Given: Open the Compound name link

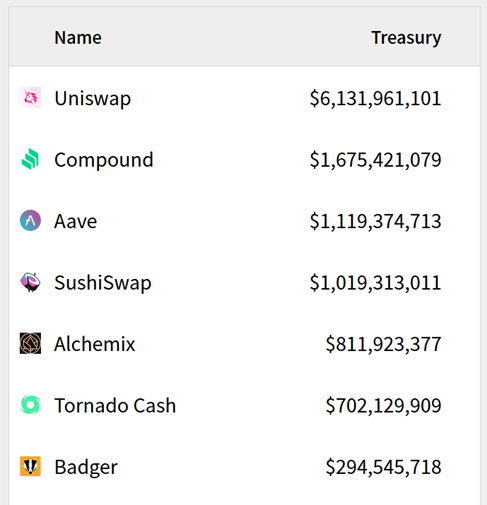Looking at the screenshot, I should tap(104, 160).
